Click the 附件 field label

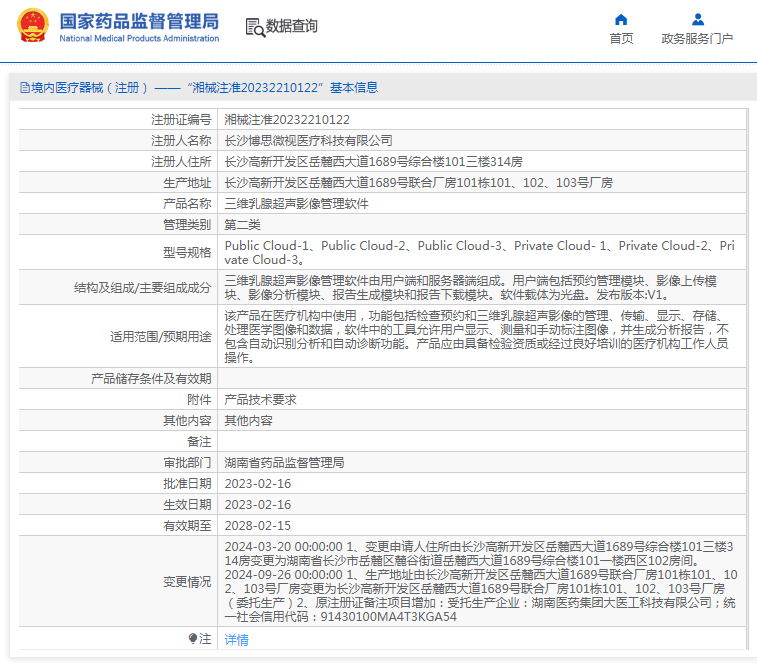(199, 400)
